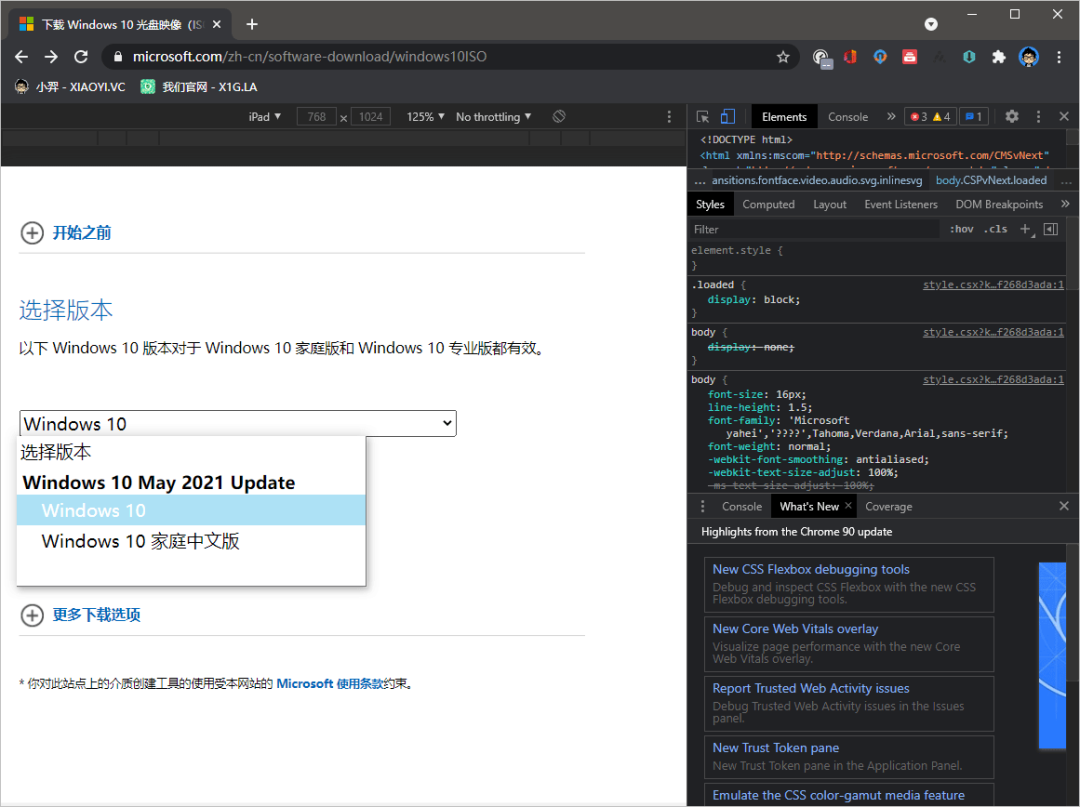Expand the 开始之前 section
The image size is (1080, 807).
pos(81,233)
